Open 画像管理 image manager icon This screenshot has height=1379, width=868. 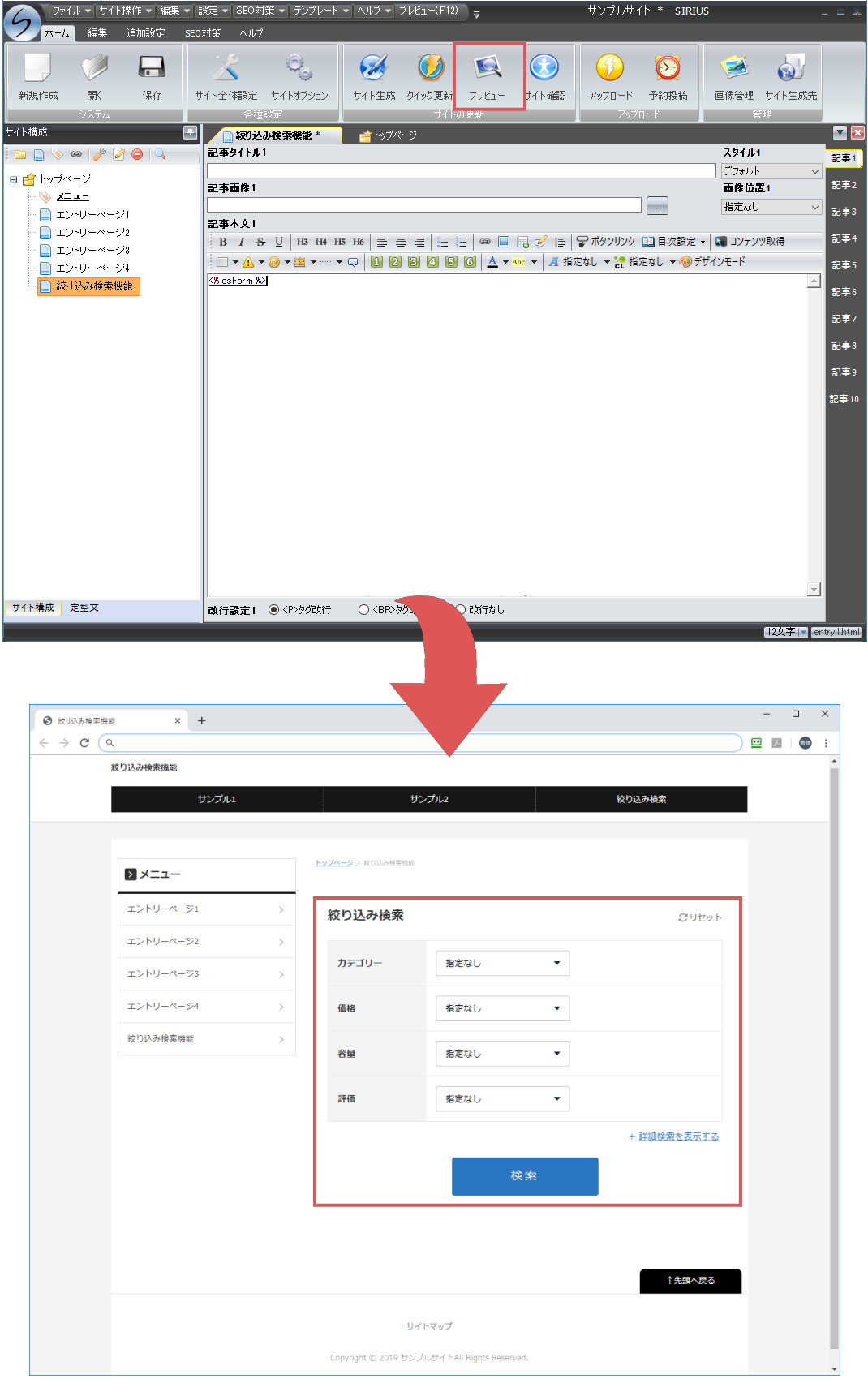coord(733,69)
